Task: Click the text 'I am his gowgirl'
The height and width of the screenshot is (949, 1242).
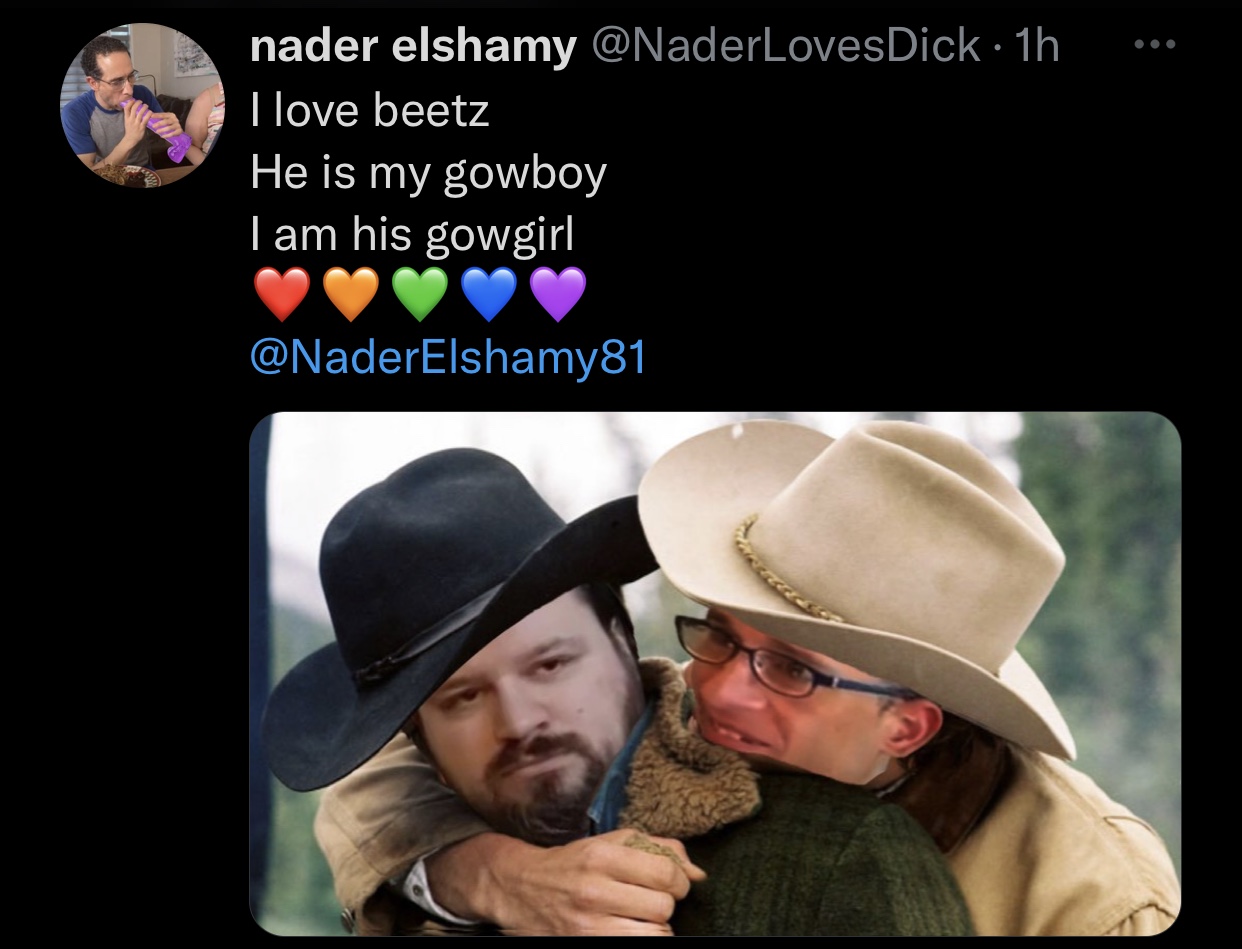Action: click(412, 237)
